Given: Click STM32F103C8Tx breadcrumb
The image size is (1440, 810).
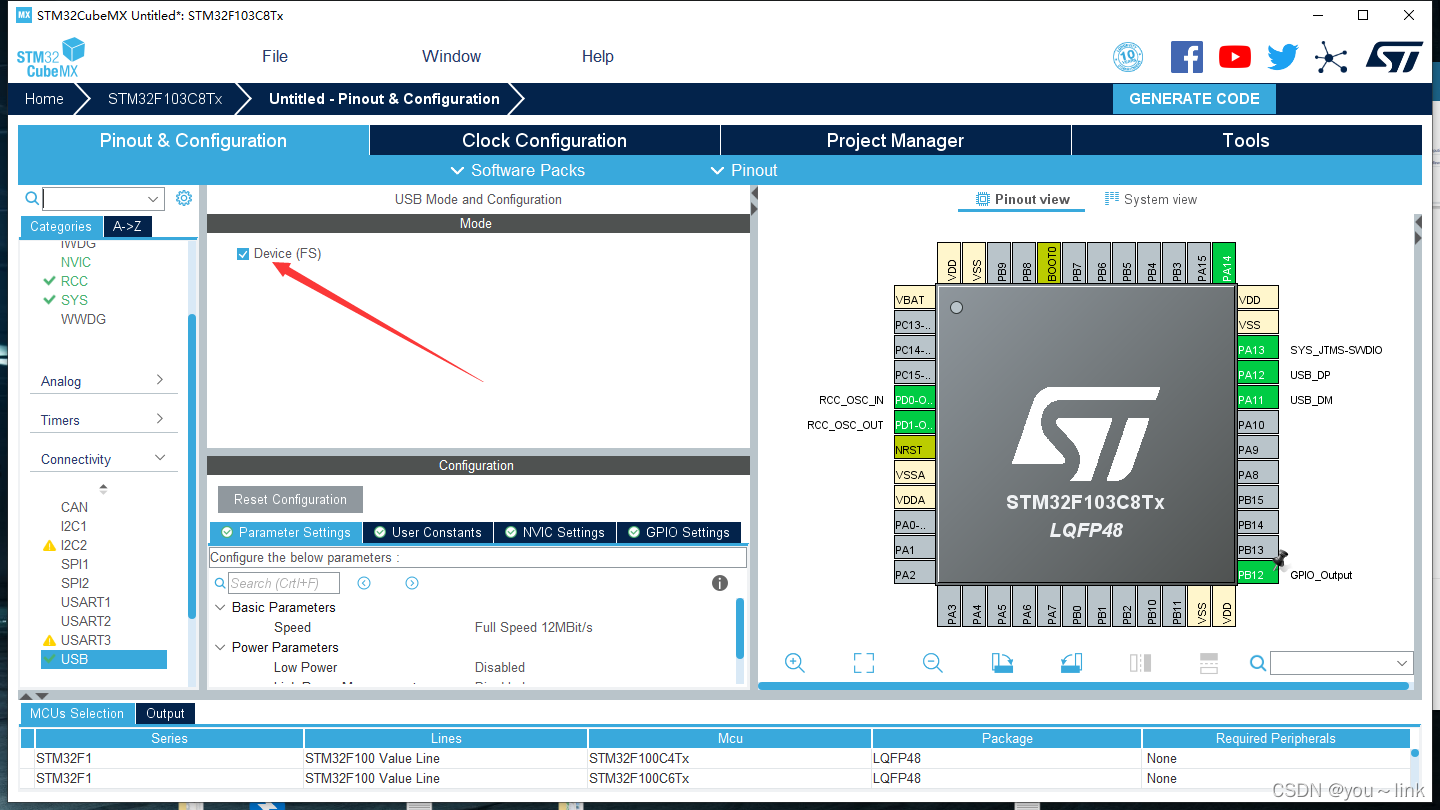Looking at the screenshot, I should 165,99.
